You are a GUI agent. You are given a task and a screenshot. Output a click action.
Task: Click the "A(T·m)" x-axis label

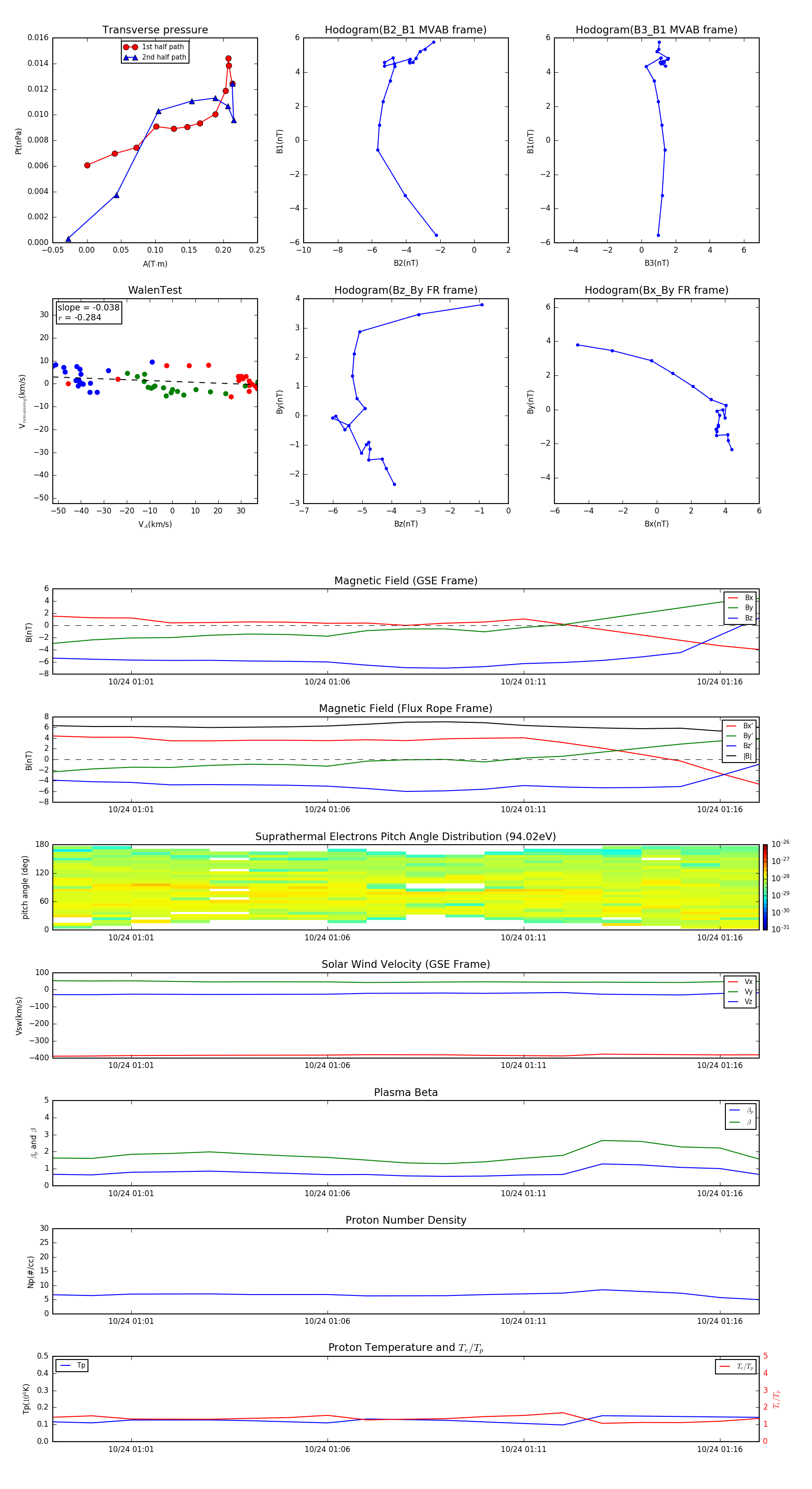point(155,264)
